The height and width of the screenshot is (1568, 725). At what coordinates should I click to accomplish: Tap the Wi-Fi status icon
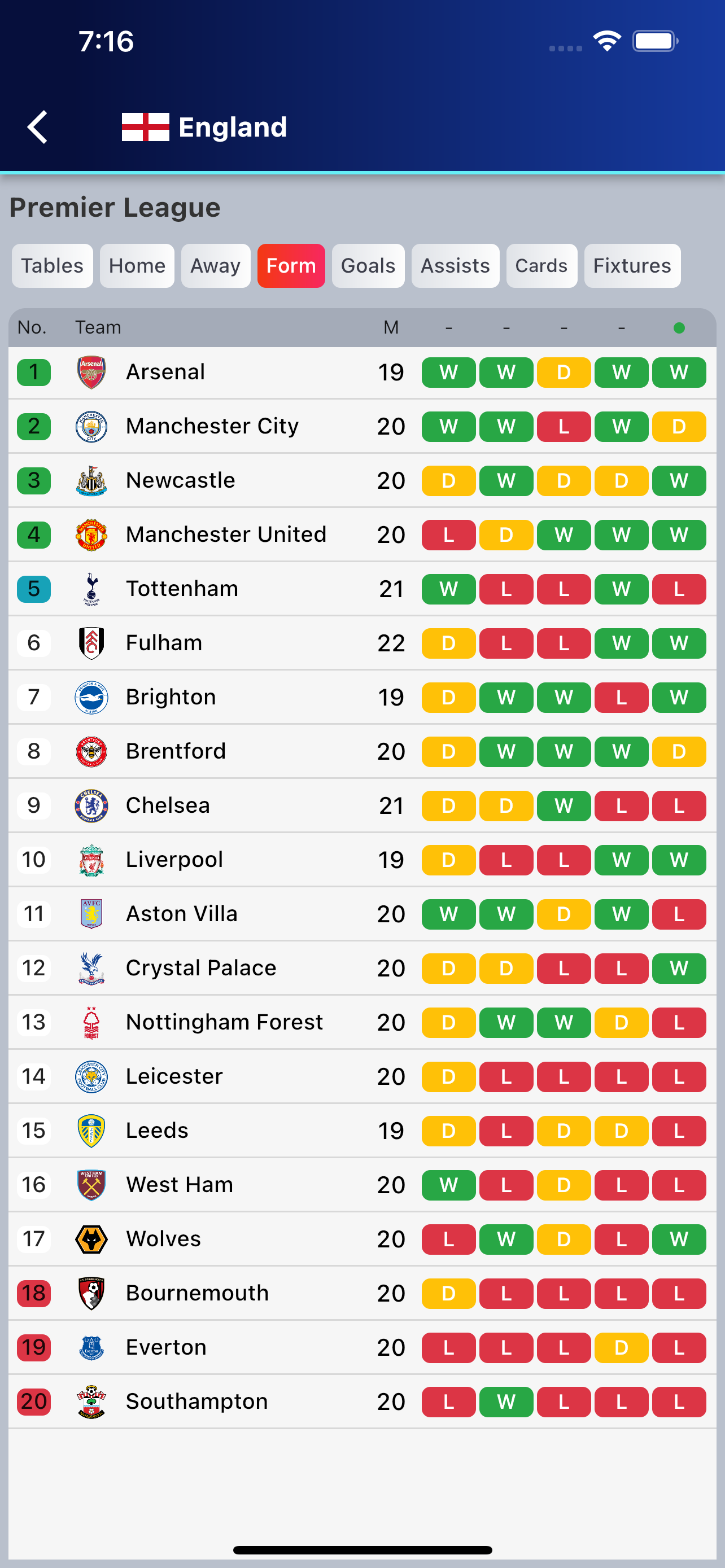click(x=606, y=41)
